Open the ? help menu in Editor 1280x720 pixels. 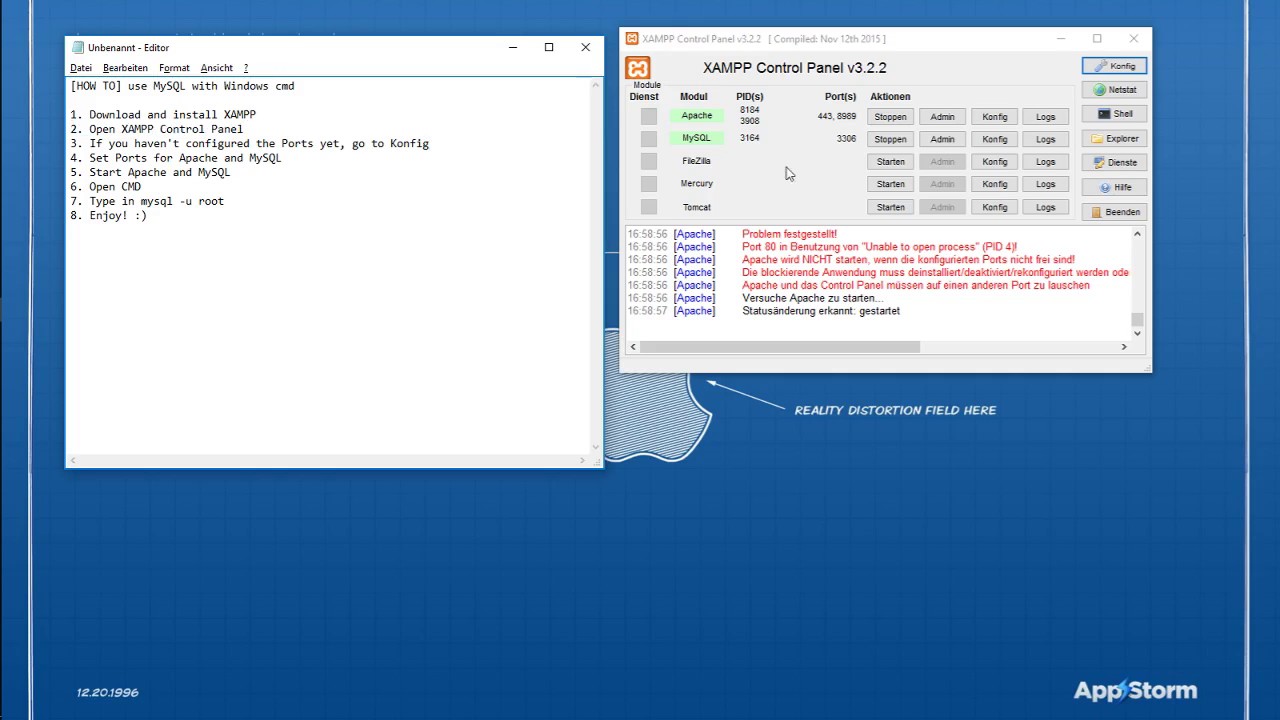tap(246, 68)
